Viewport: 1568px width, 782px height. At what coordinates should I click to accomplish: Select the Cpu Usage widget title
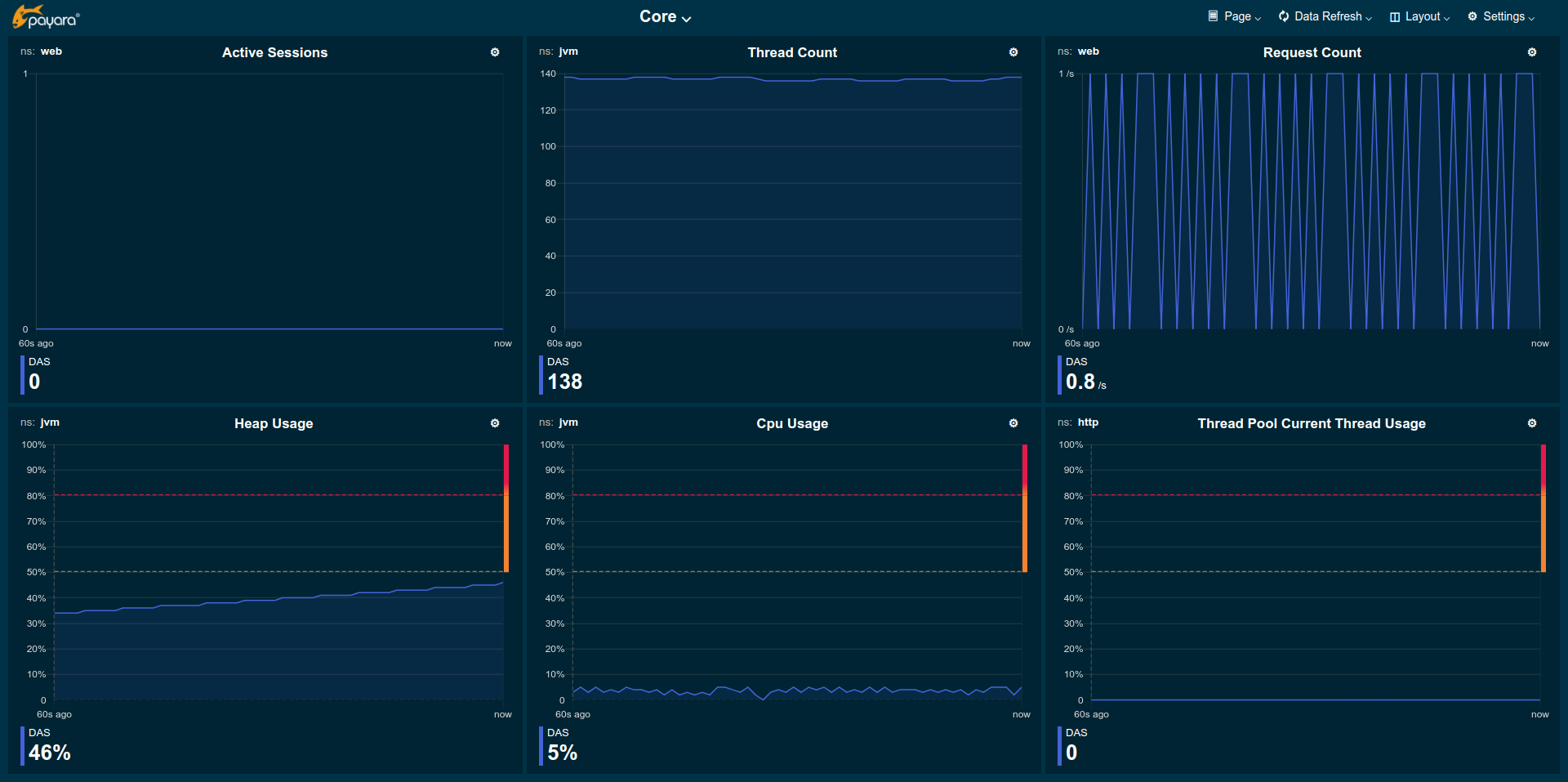(792, 423)
